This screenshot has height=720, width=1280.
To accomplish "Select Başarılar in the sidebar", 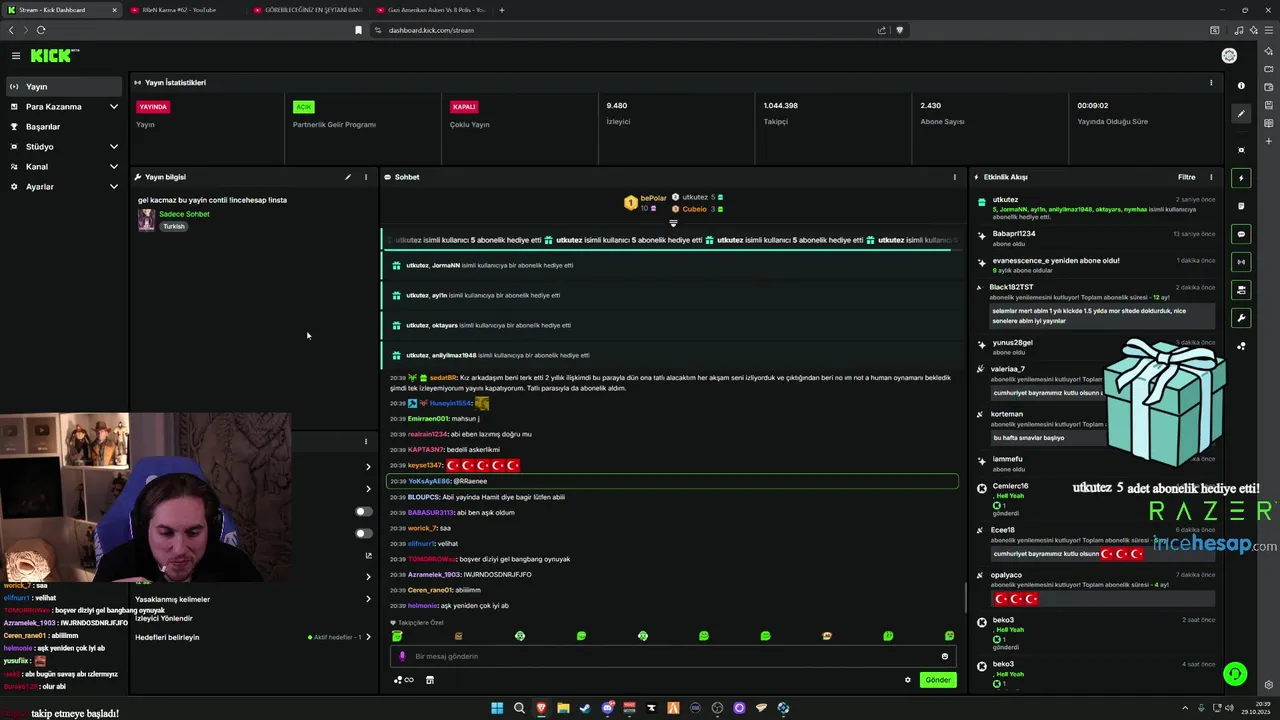I will pyautogui.click(x=64, y=127).
